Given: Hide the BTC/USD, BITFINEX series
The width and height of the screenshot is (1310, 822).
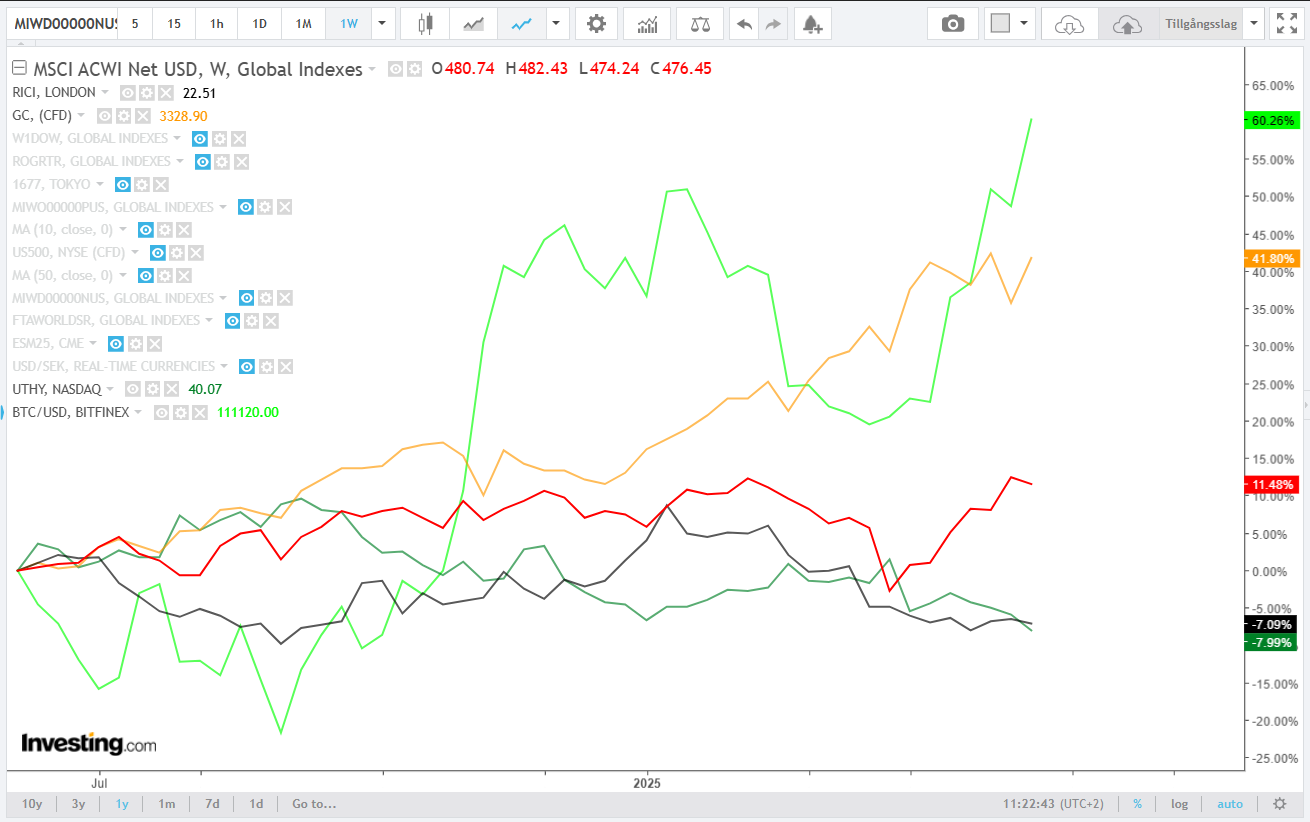Looking at the screenshot, I should [161, 412].
